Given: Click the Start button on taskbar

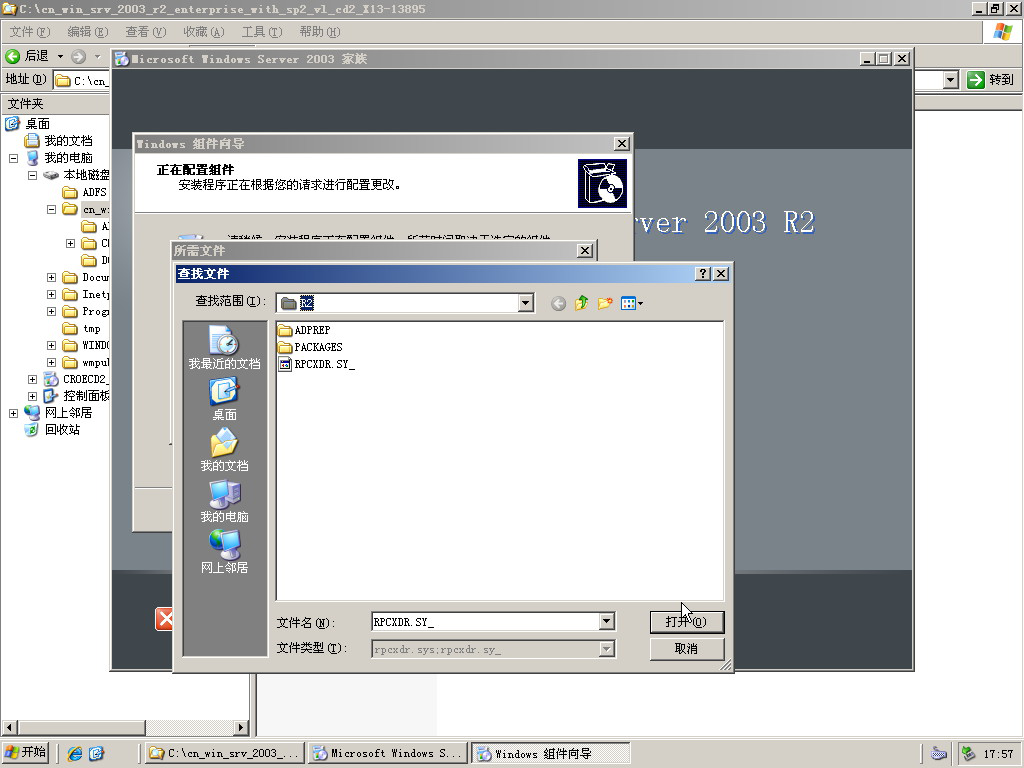Looking at the screenshot, I should pyautogui.click(x=26, y=753).
